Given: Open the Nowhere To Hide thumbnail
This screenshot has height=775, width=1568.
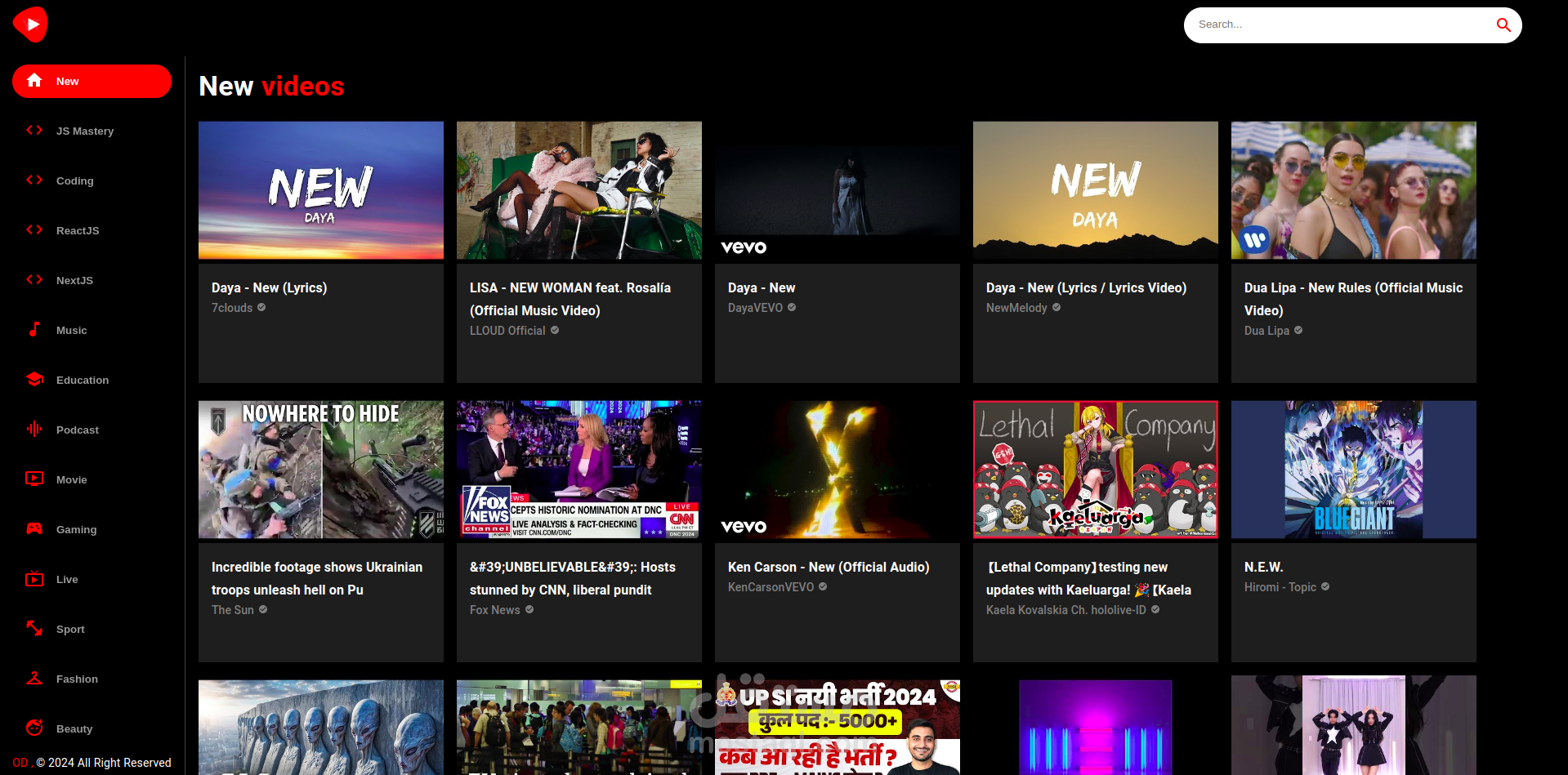Looking at the screenshot, I should point(321,470).
